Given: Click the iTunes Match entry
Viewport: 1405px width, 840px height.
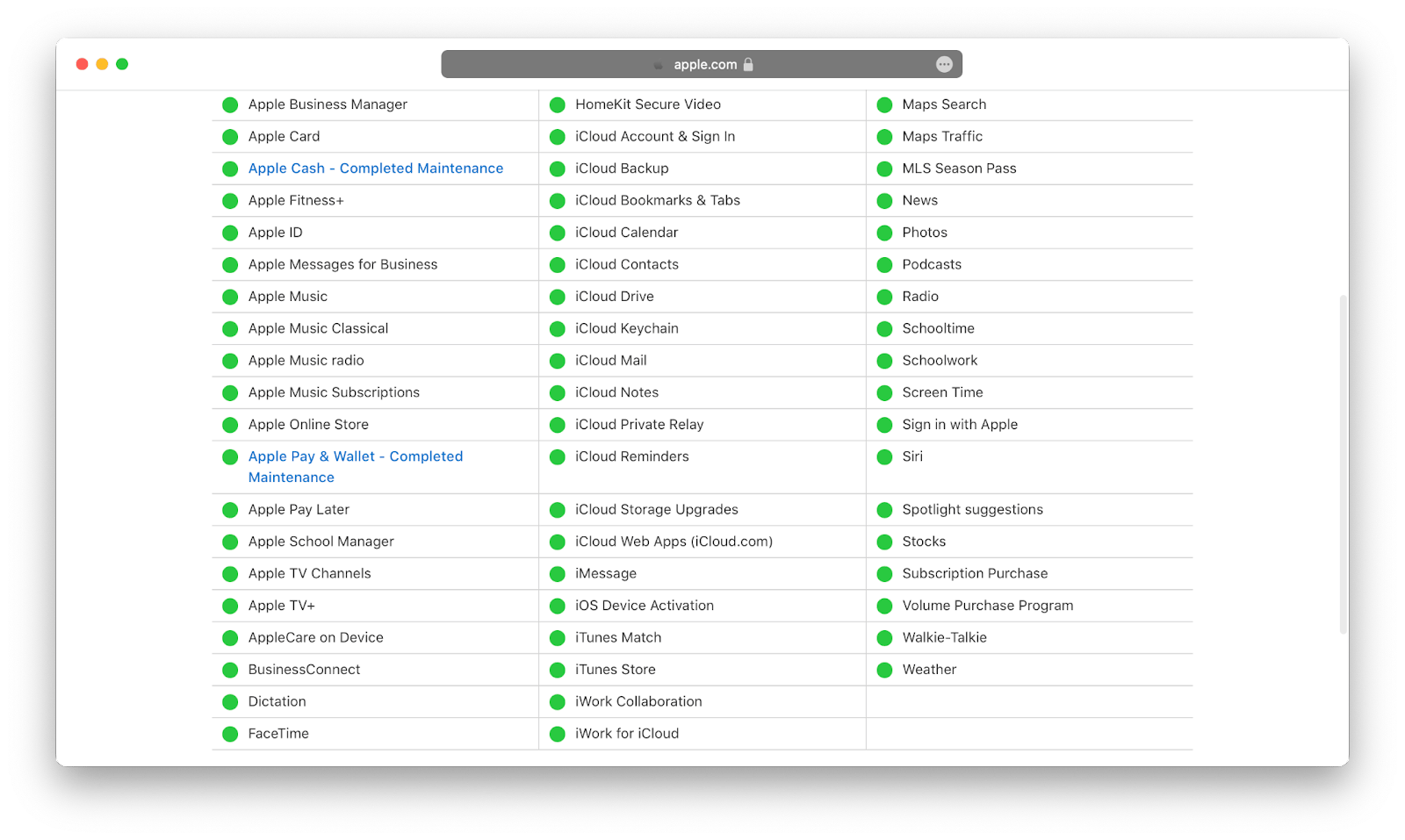Looking at the screenshot, I should pyautogui.click(x=618, y=637).
